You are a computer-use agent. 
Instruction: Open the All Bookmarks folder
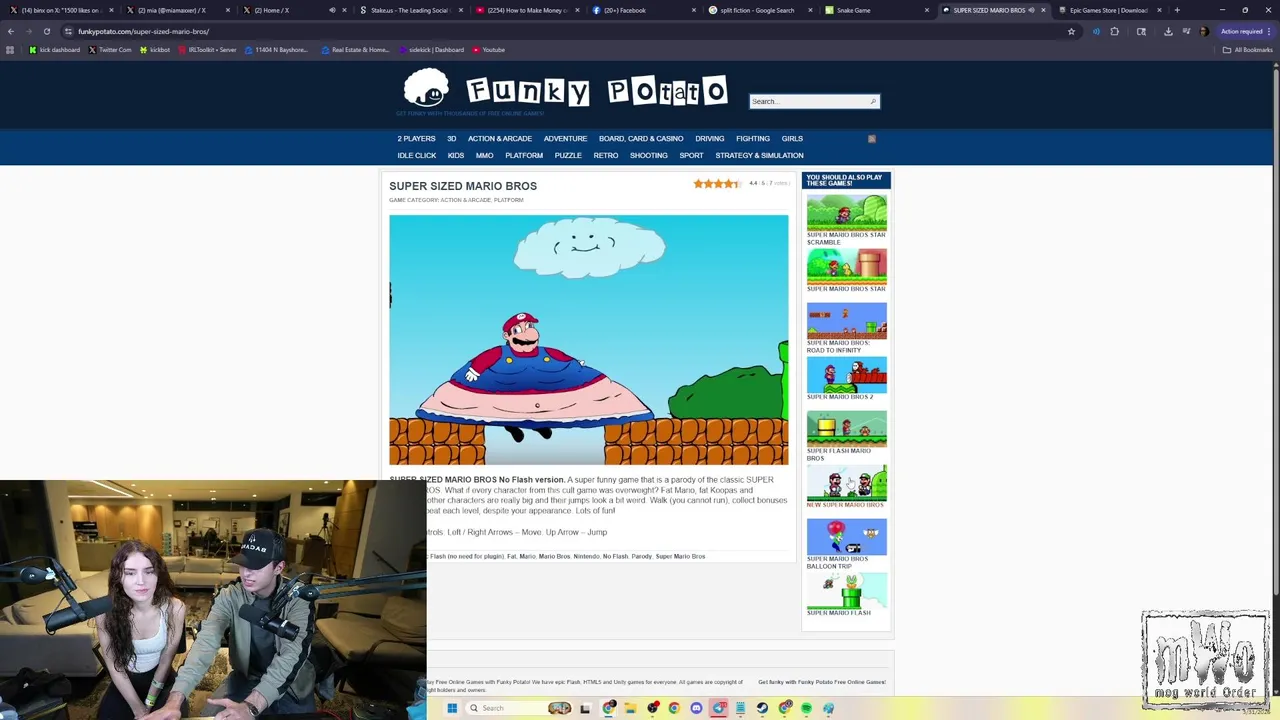tap(1247, 49)
